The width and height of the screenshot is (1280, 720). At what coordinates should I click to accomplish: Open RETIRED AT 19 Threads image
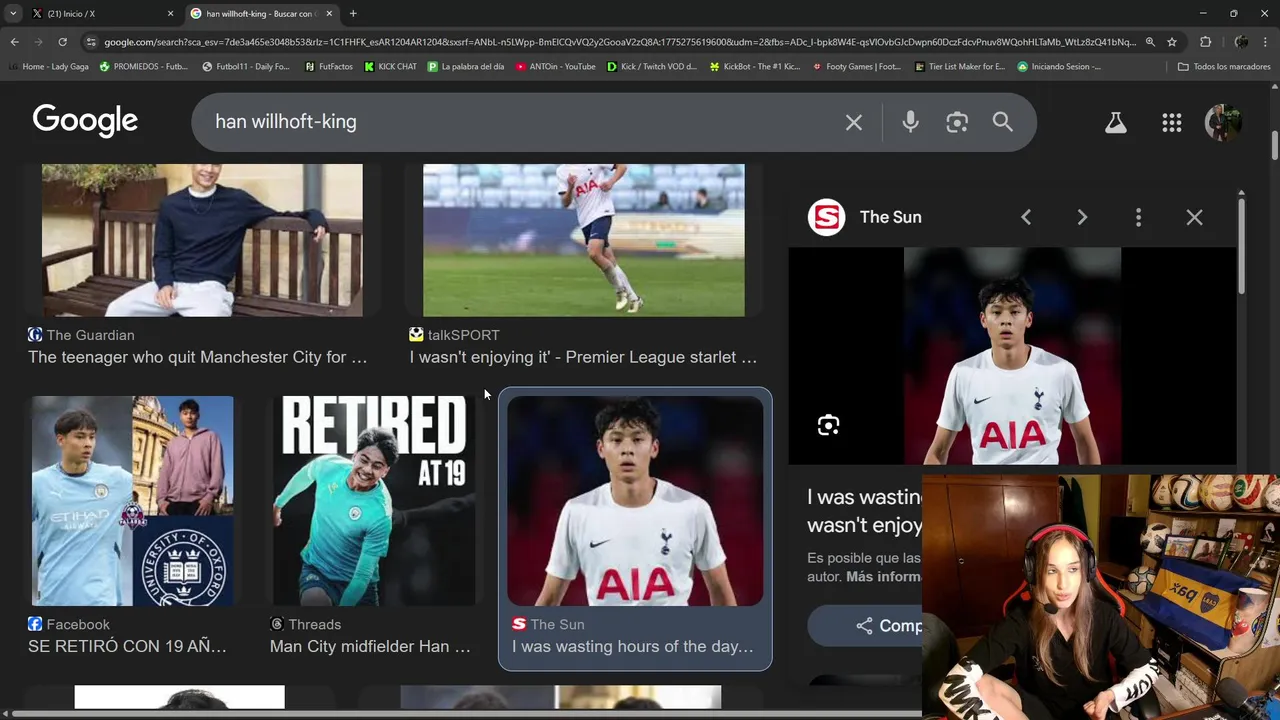tap(374, 501)
